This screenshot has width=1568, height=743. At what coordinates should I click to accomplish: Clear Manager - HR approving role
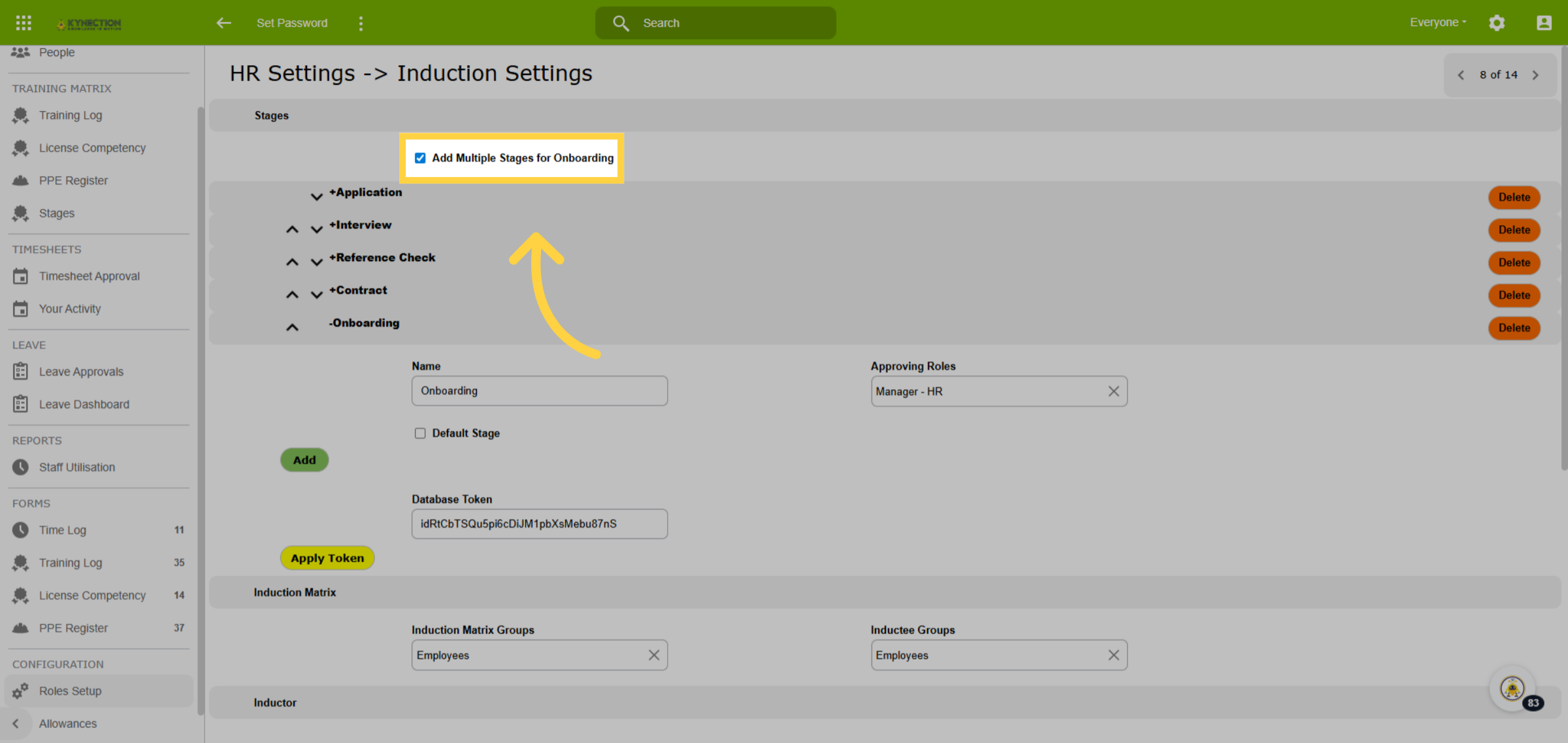click(1114, 391)
